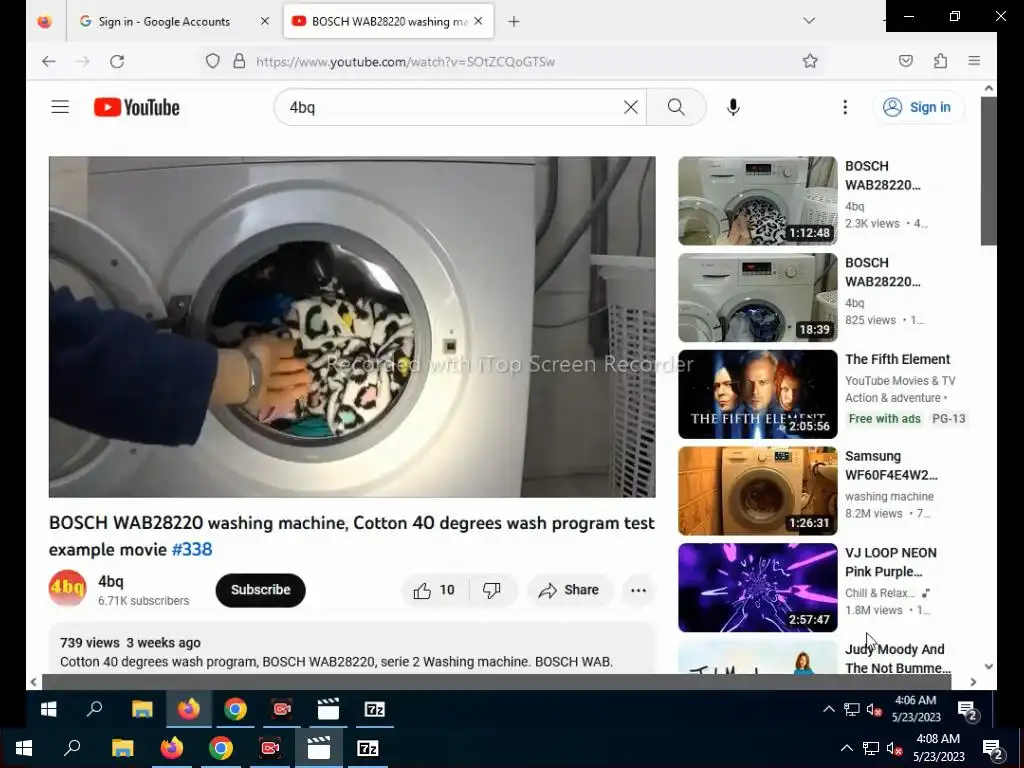Screen dimensions: 1024x768
Task: Open the Samsung WF60F4E4W2 video thumbnail
Action: point(758,491)
